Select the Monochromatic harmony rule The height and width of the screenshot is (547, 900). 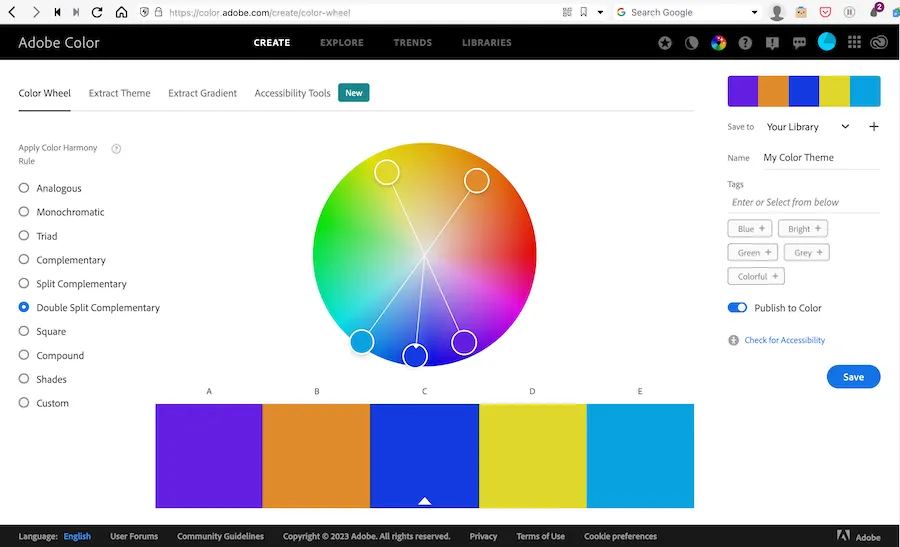point(24,211)
